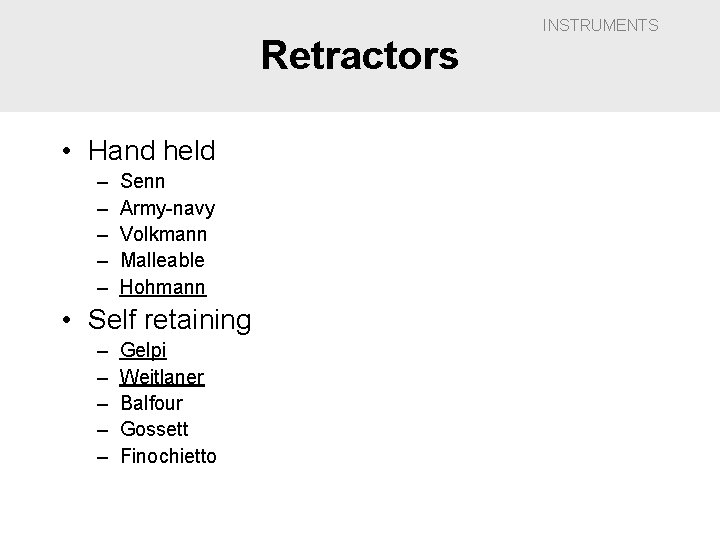Click the Weitlaner underlined link

point(161,377)
